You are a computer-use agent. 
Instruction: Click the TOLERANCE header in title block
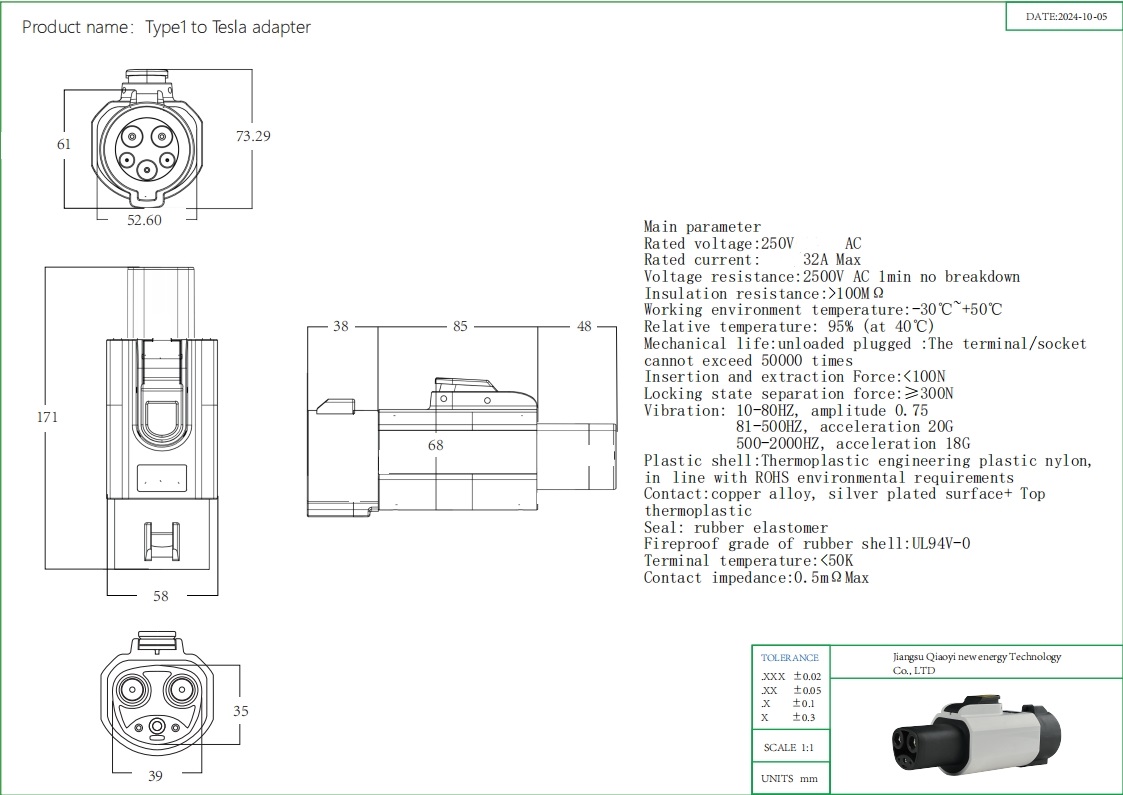coord(790,657)
